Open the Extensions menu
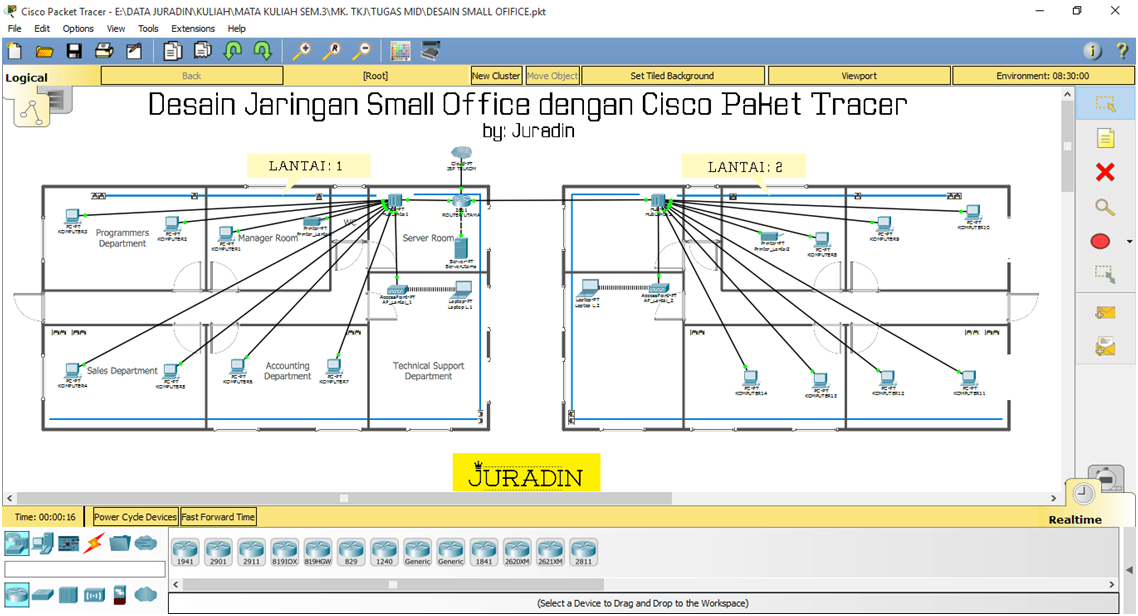This screenshot has height=616, width=1138. [x=193, y=28]
